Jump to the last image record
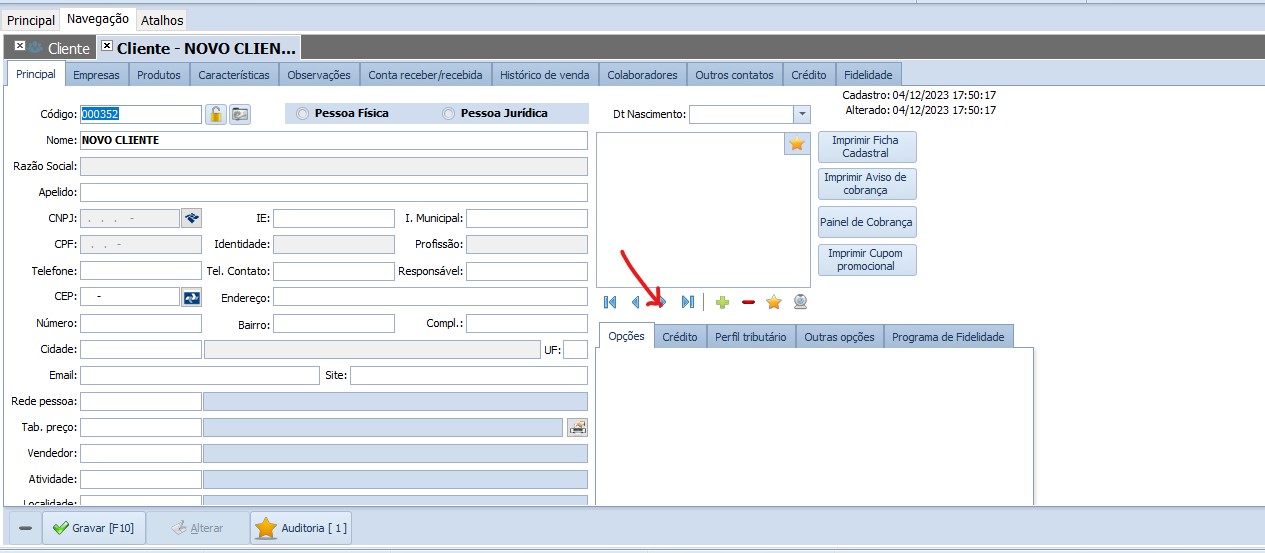Image resolution: width=1265 pixels, height=553 pixels. pos(687,302)
